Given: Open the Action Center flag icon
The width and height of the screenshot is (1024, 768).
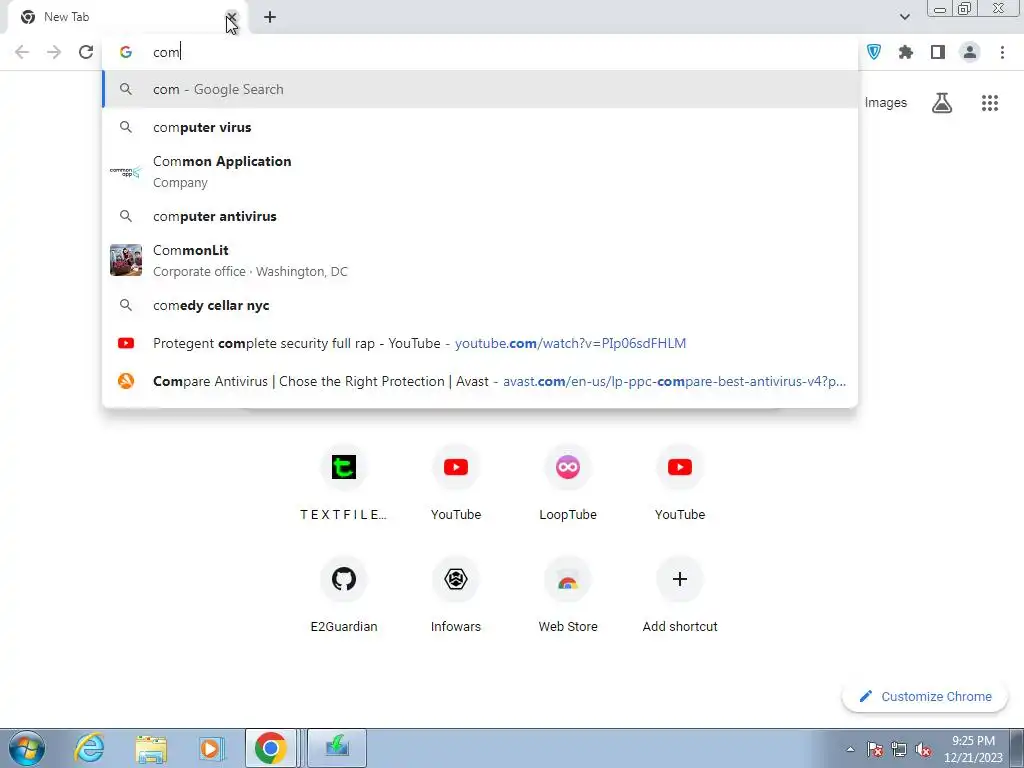Looking at the screenshot, I should coord(874,749).
